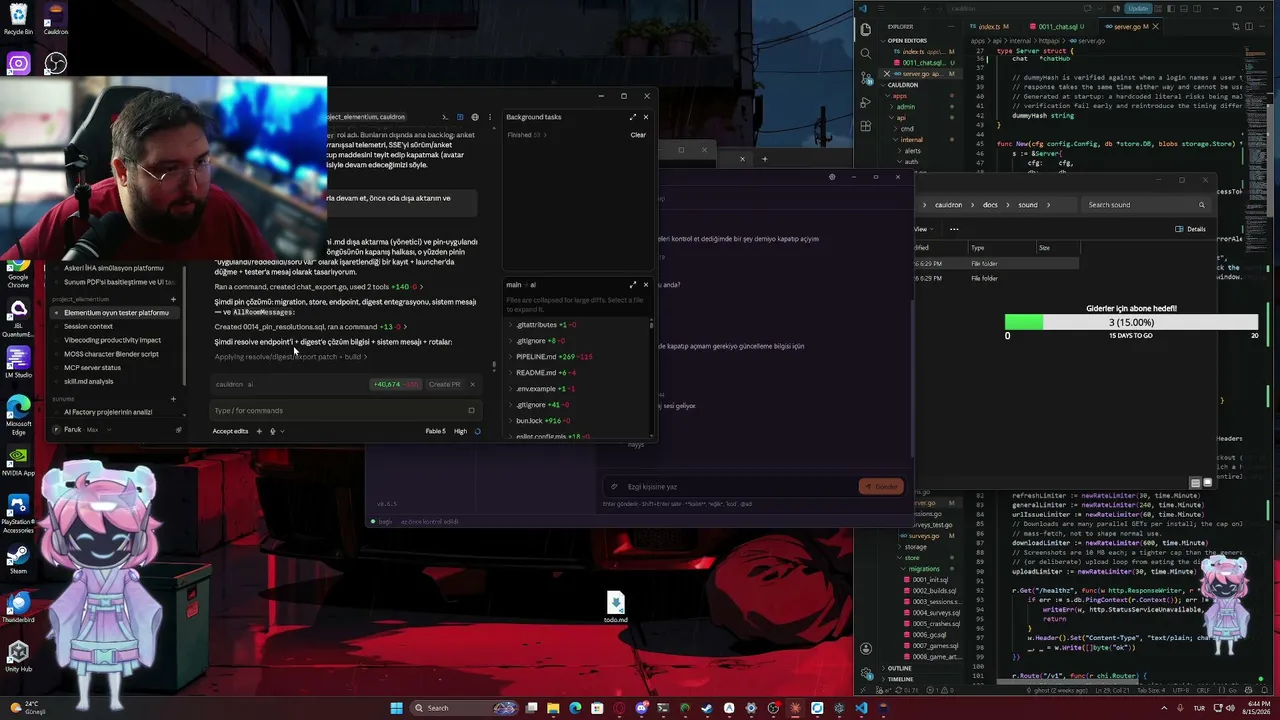The image size is (1280, 720).
Task: Toggle the Details pane in File Explorer
Action: 1190,229
